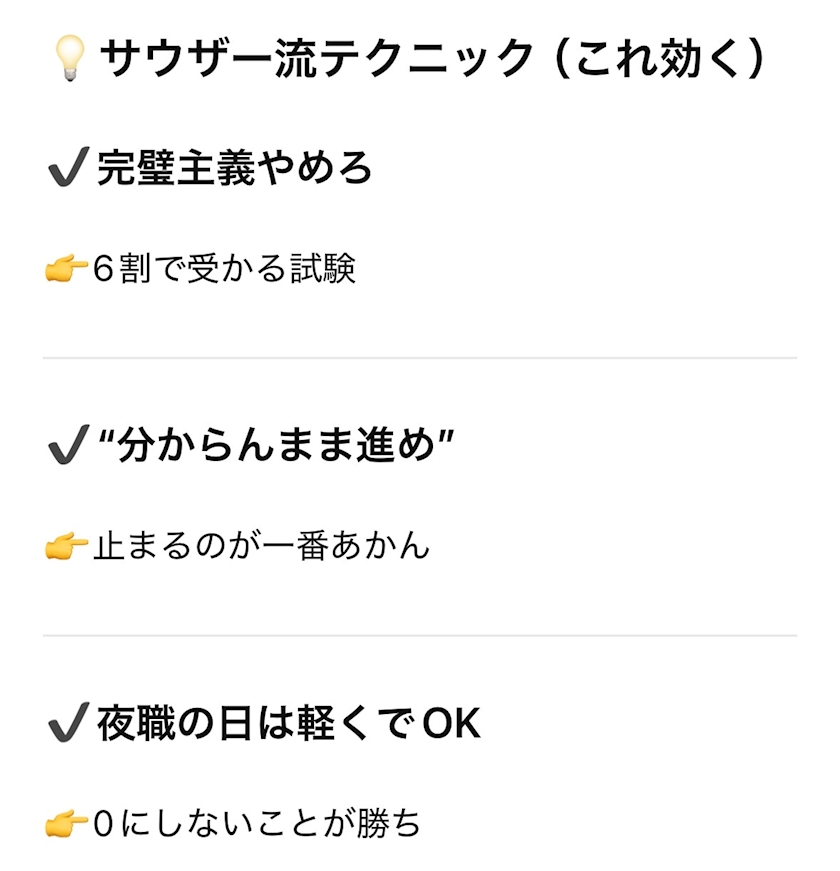
Task: Select the サウザー流テクニック title text
Action: tap(318, 60)
